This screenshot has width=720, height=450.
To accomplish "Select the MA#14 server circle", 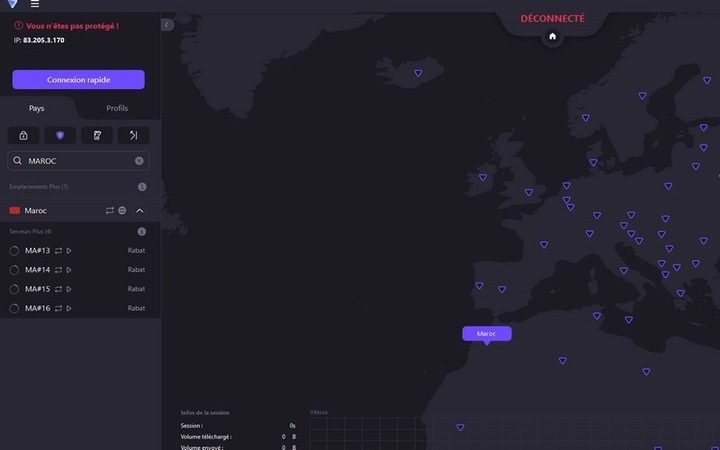I will coord(14,270).
